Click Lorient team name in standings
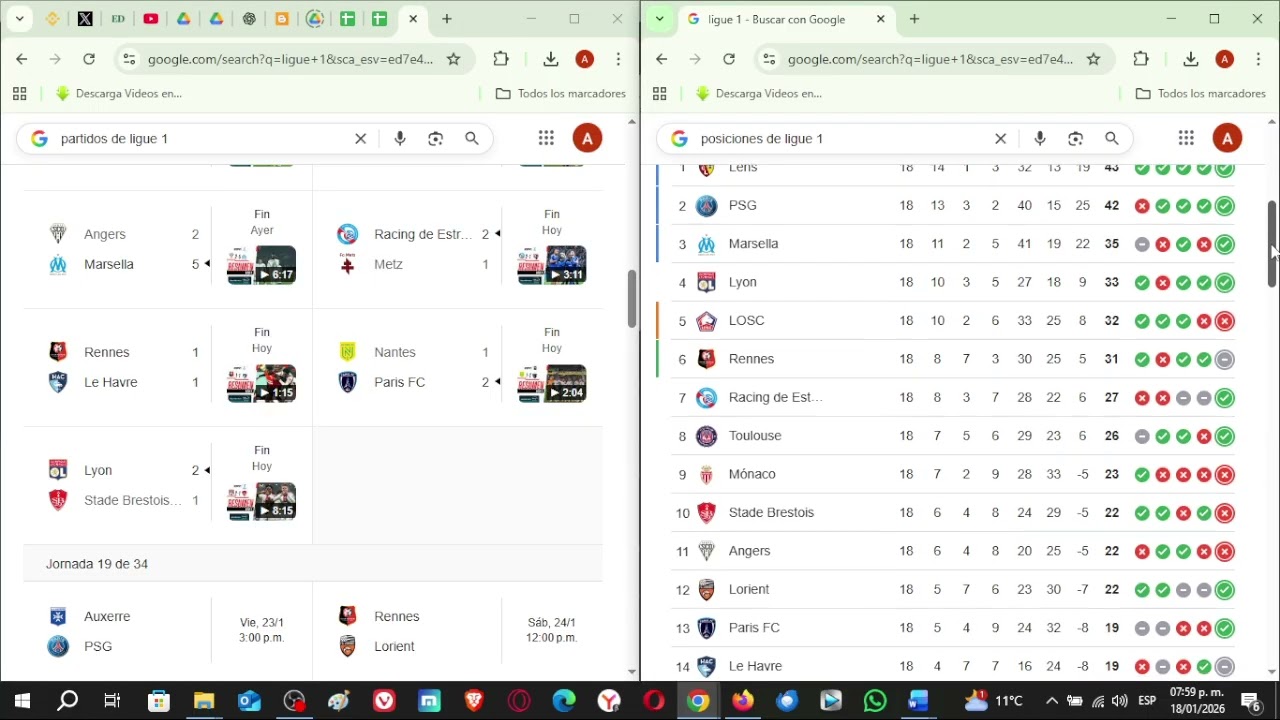Image resolution: width=1280 pixels, height=720 pixels. [749, 589]
